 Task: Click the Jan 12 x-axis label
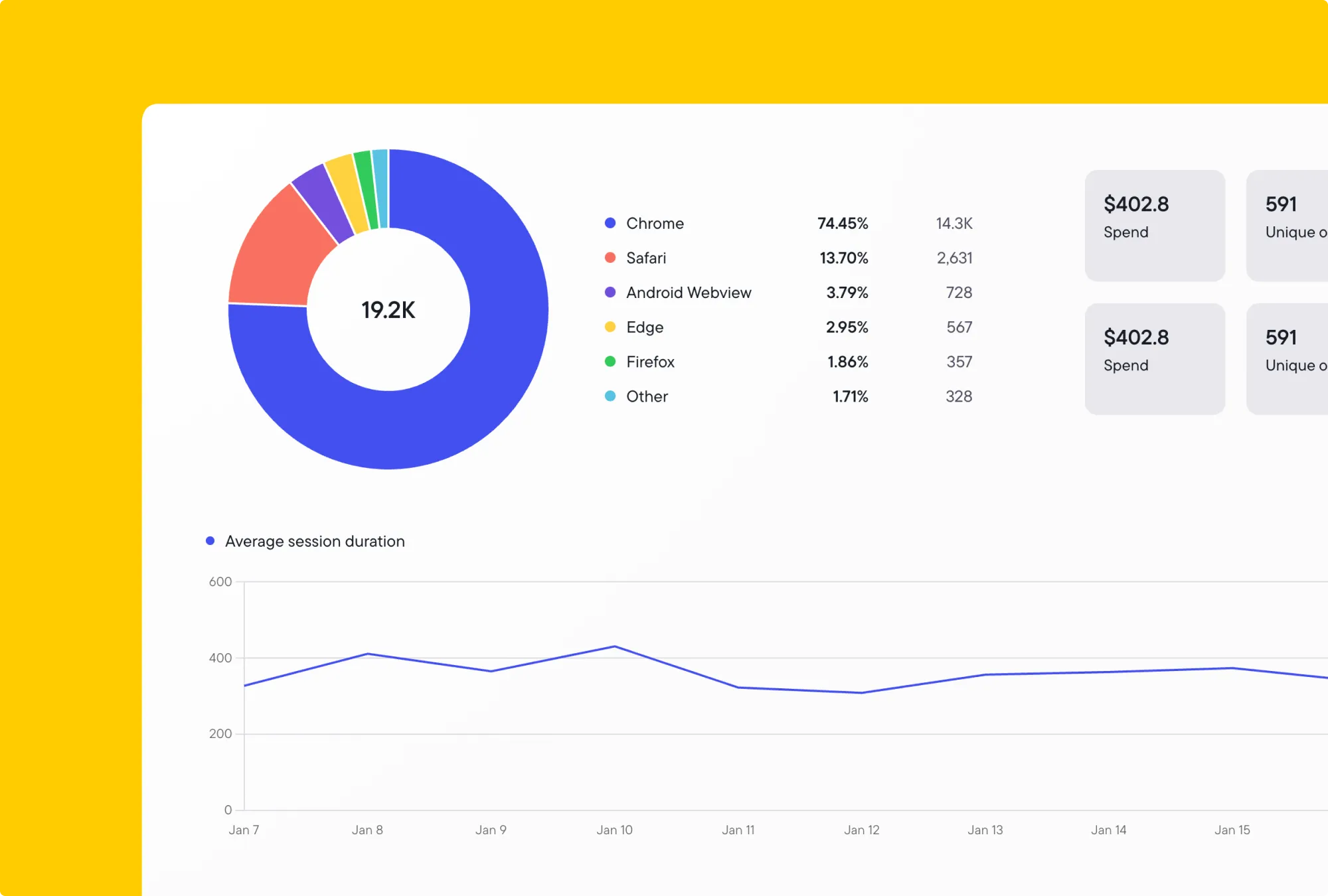pyautogui.click(x=861, y=830)
